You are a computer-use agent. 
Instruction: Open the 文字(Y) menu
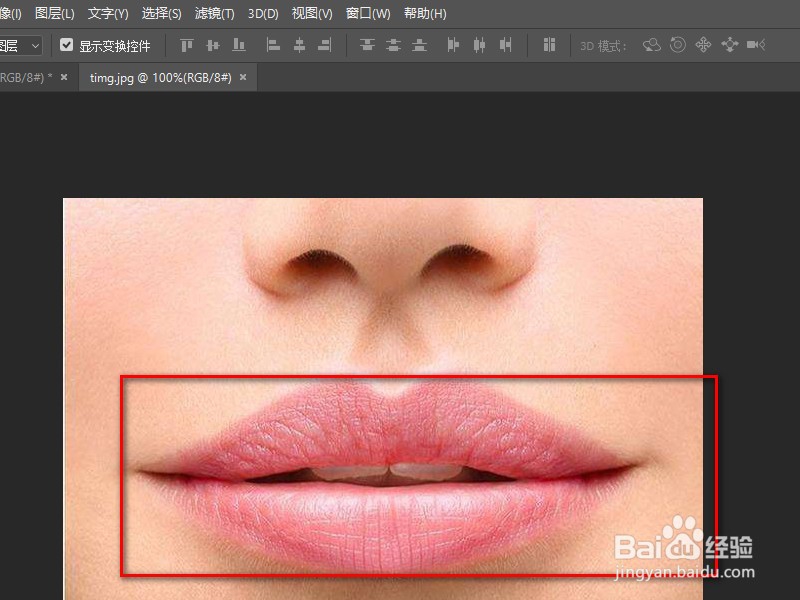(x=108, y=13)
